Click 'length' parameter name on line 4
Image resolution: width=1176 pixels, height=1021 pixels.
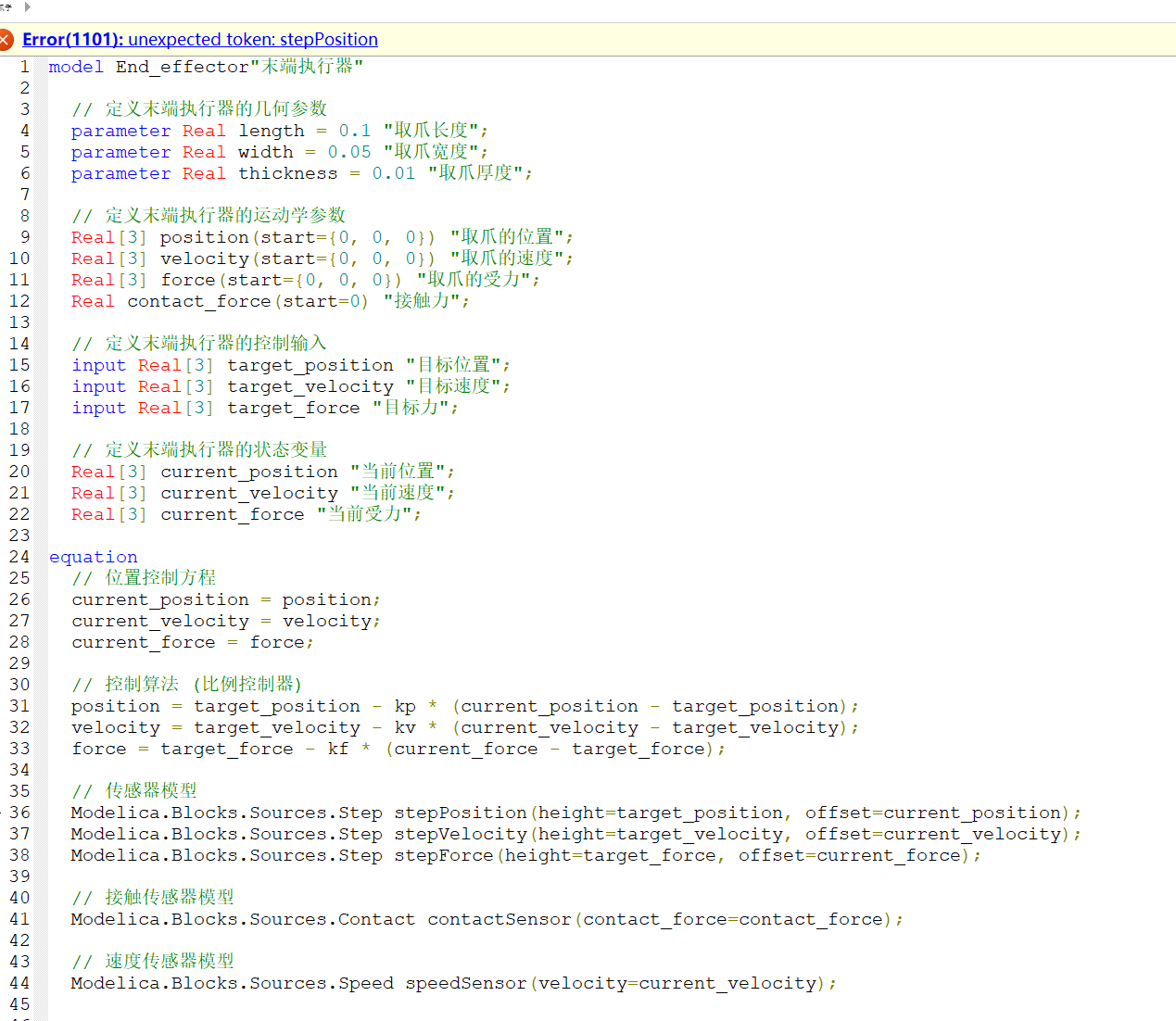coord(272,131)
